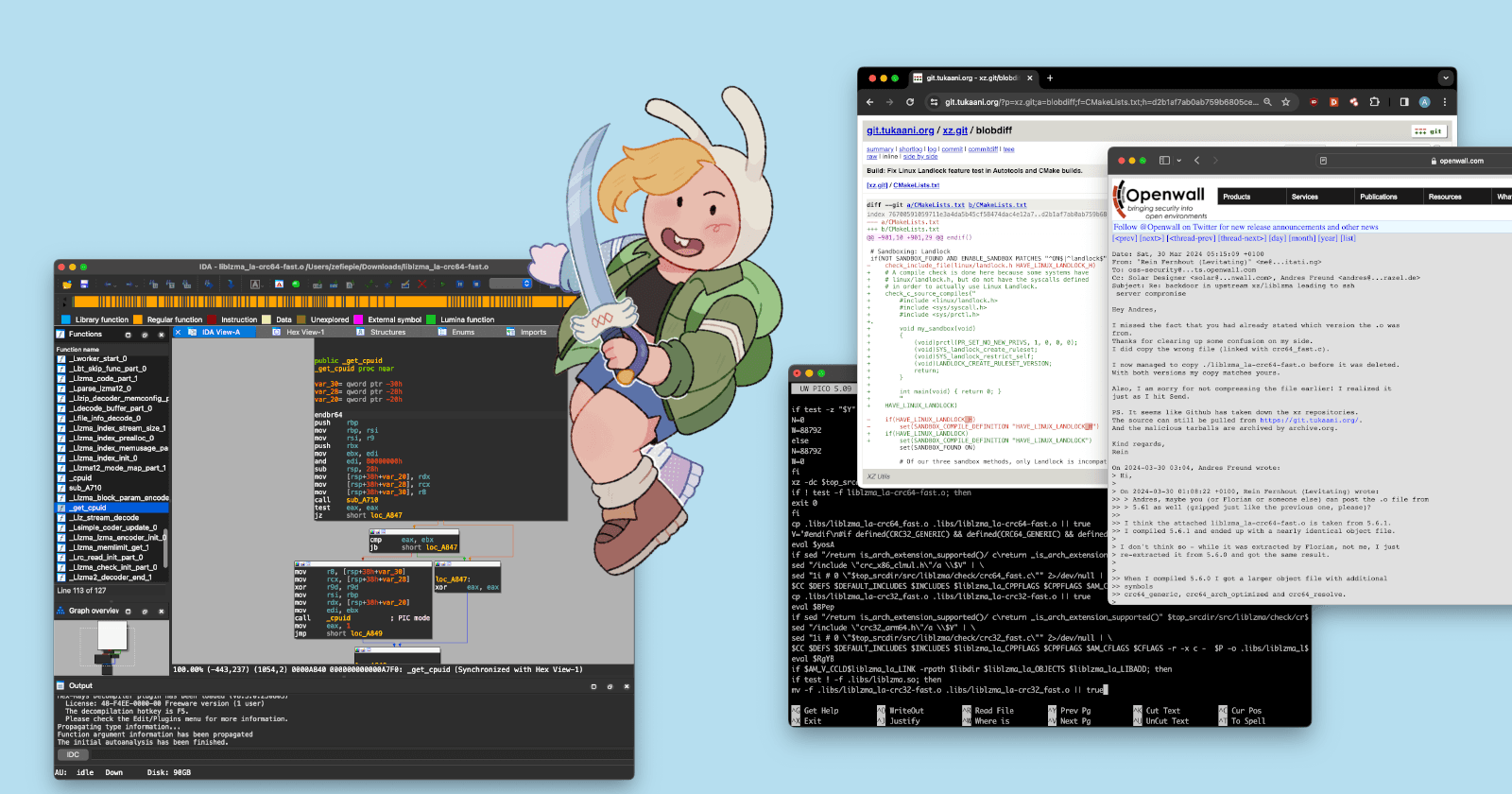Select _Lworker_start_0 in the Functions list
Viewport: 1512px width, 794px height.
pyautogui.click(x=112, y=359)
